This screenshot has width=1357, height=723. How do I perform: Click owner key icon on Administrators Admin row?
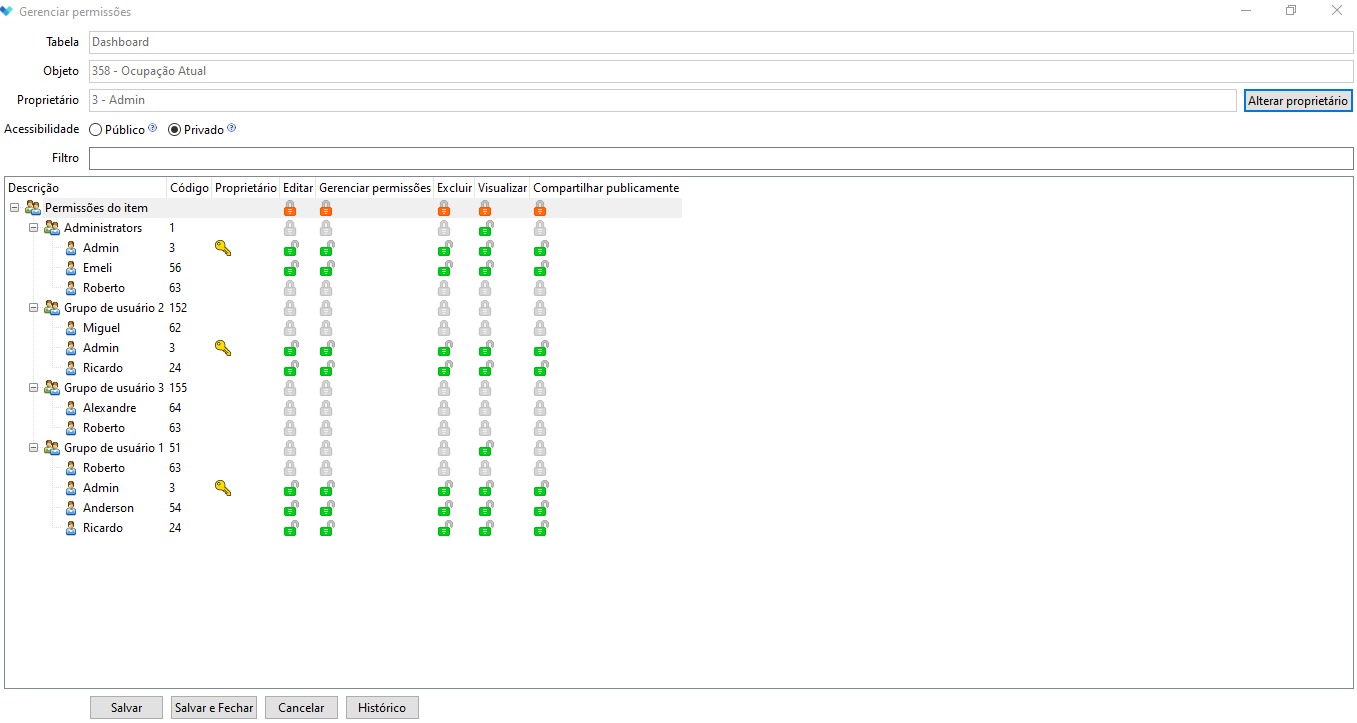[x=223, y=248]
